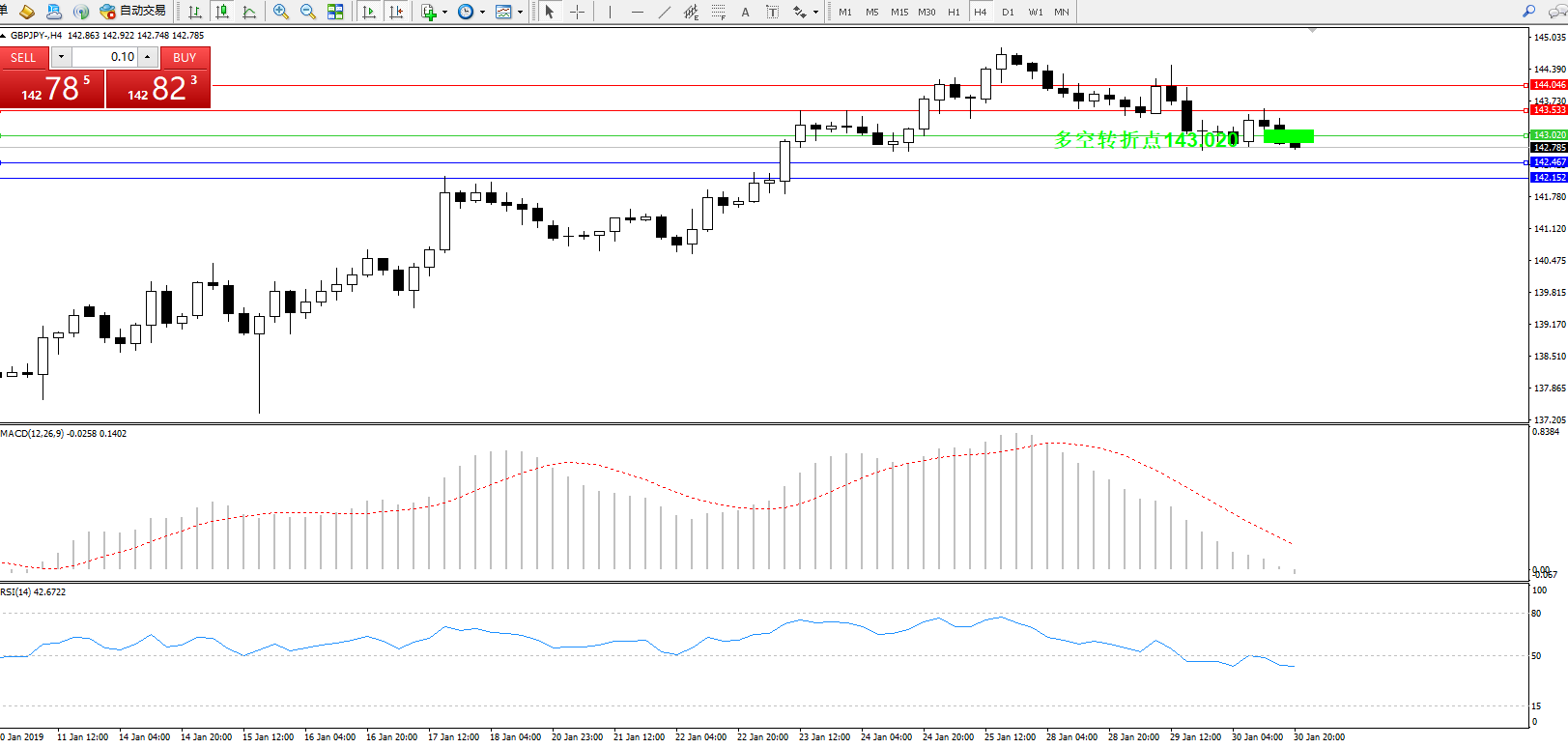Pick the horizontal line drawing tool
This screenshot has height=748, width=1568.
pos(637,12)
